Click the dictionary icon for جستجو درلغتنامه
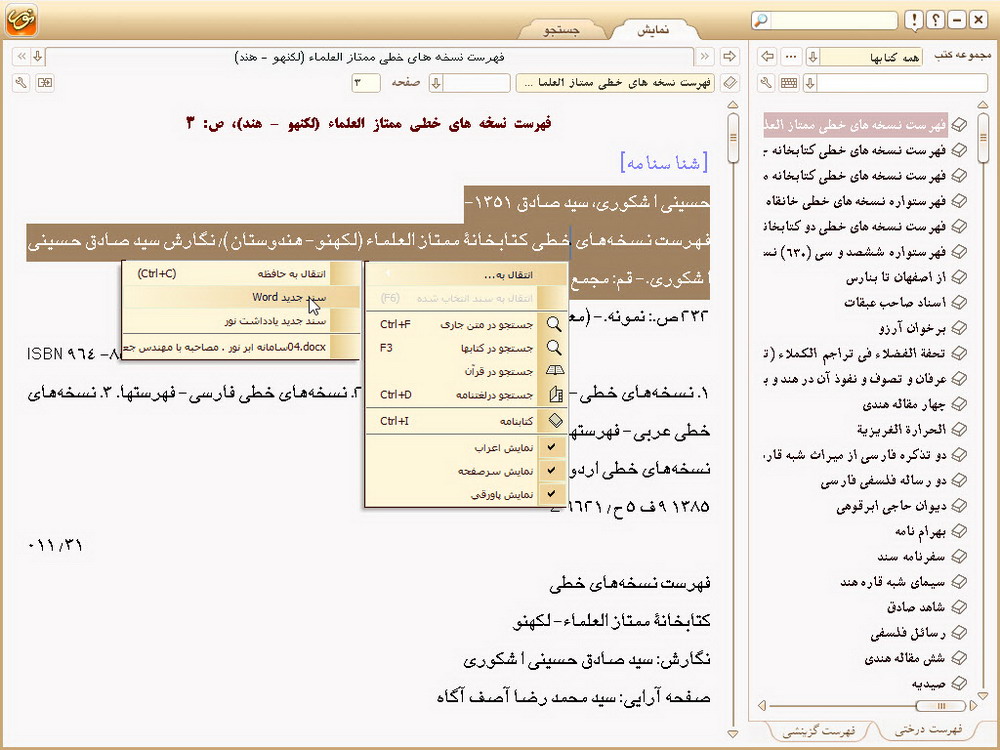 click(x=555, y=395)
